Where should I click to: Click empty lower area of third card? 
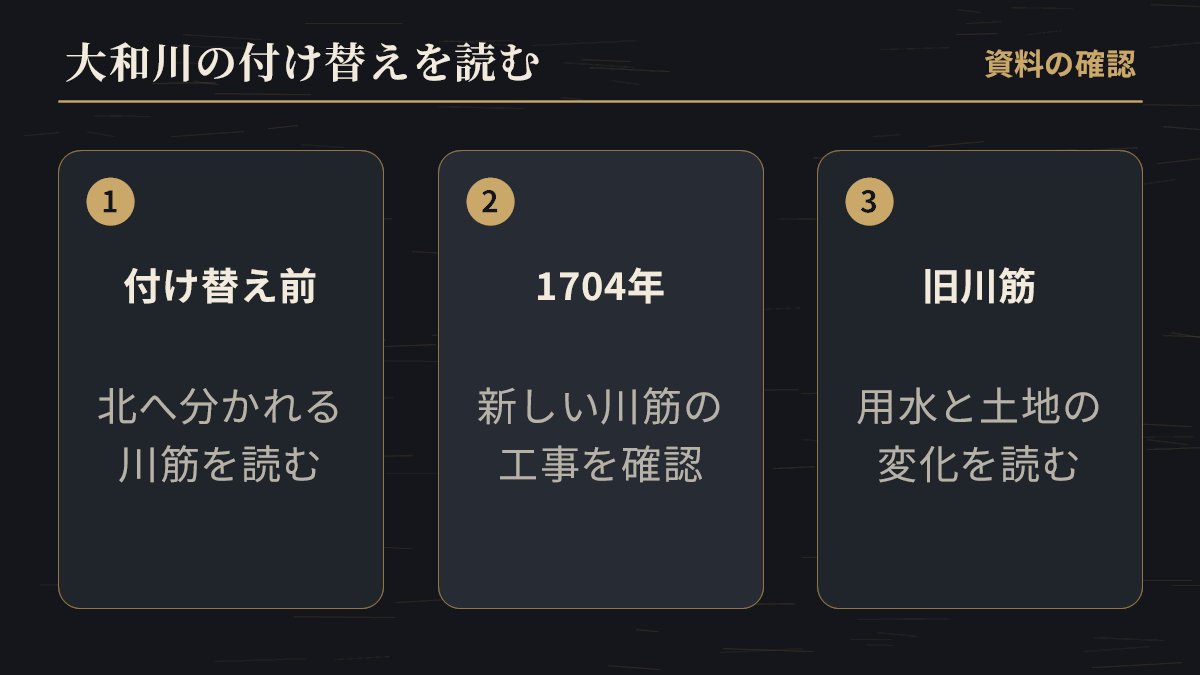click(x=979, y=550)
